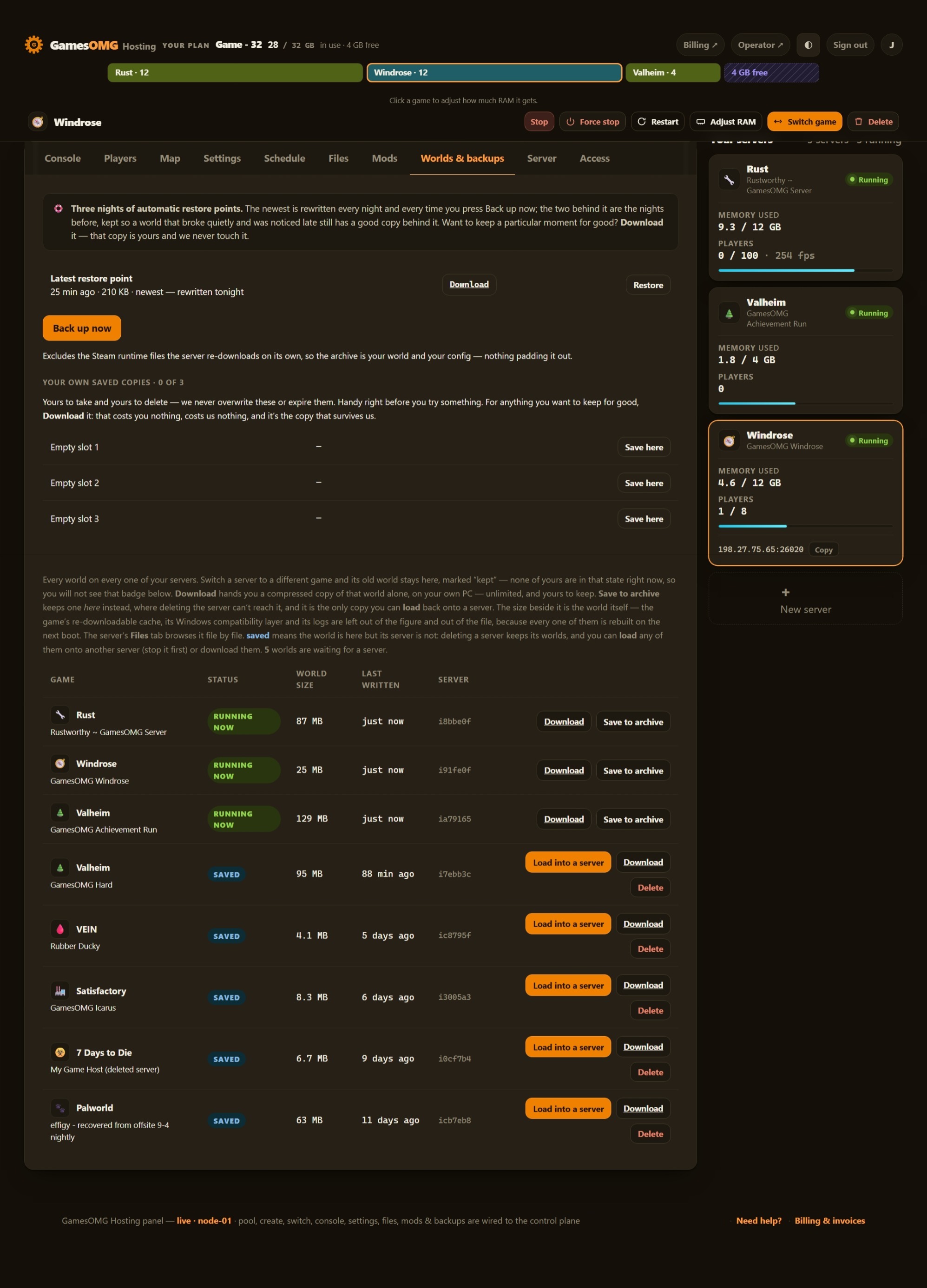Click the Rust icon in worlds table

point(59,714)
